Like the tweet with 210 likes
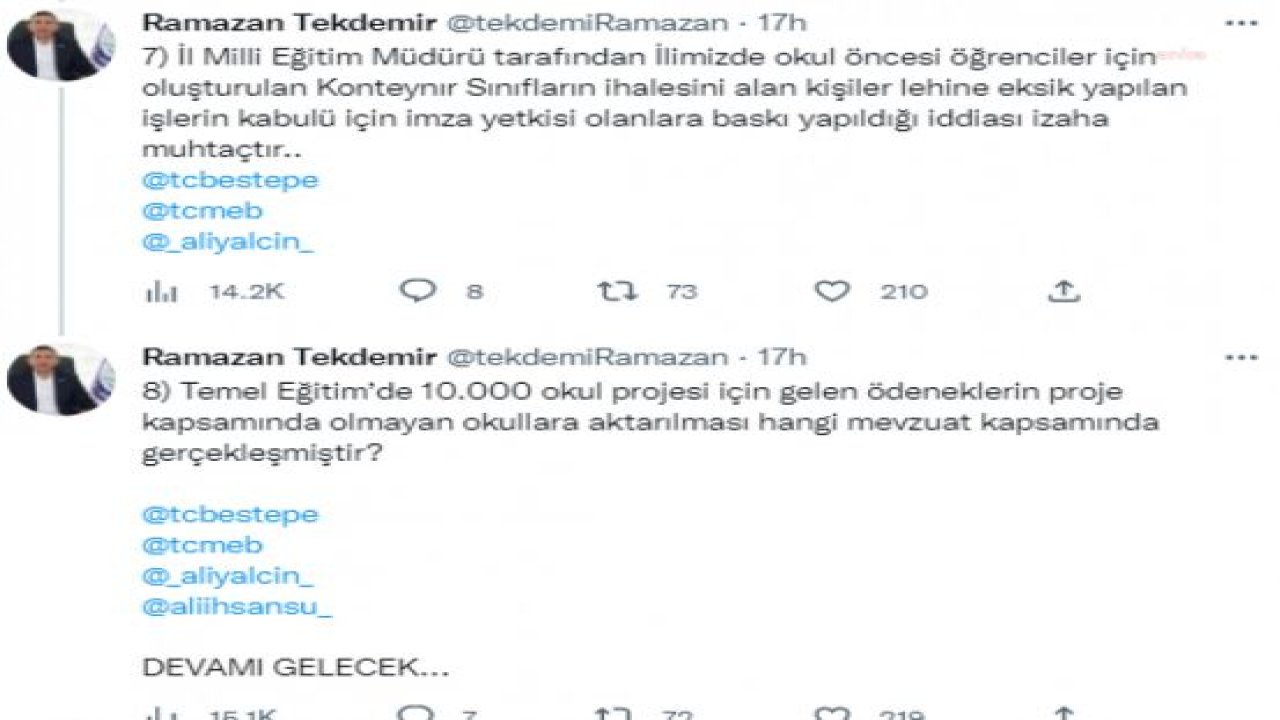This screenshot has width=1280, height=720. click(x=831, y=291)
